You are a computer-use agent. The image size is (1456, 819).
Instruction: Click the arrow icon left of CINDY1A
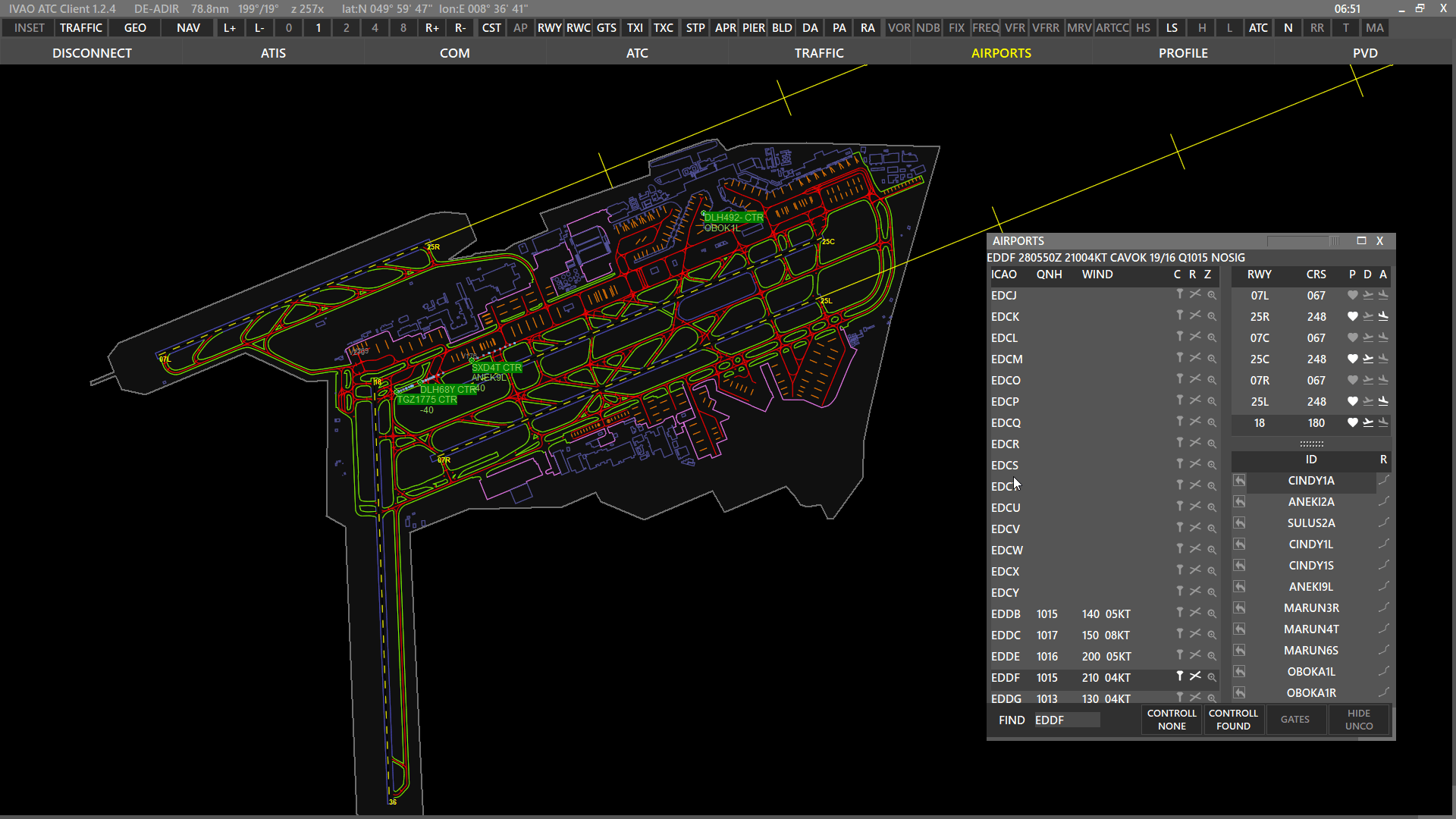coord(1239,481)
